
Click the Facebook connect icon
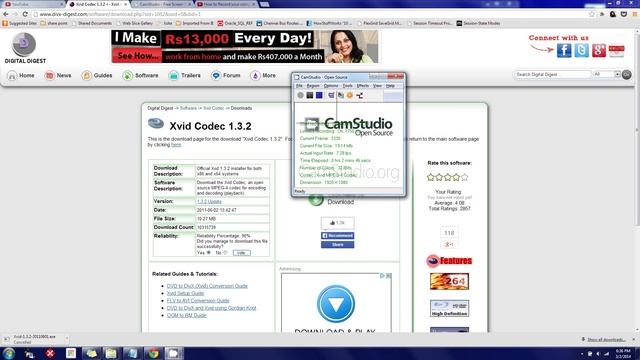point(564,51)
